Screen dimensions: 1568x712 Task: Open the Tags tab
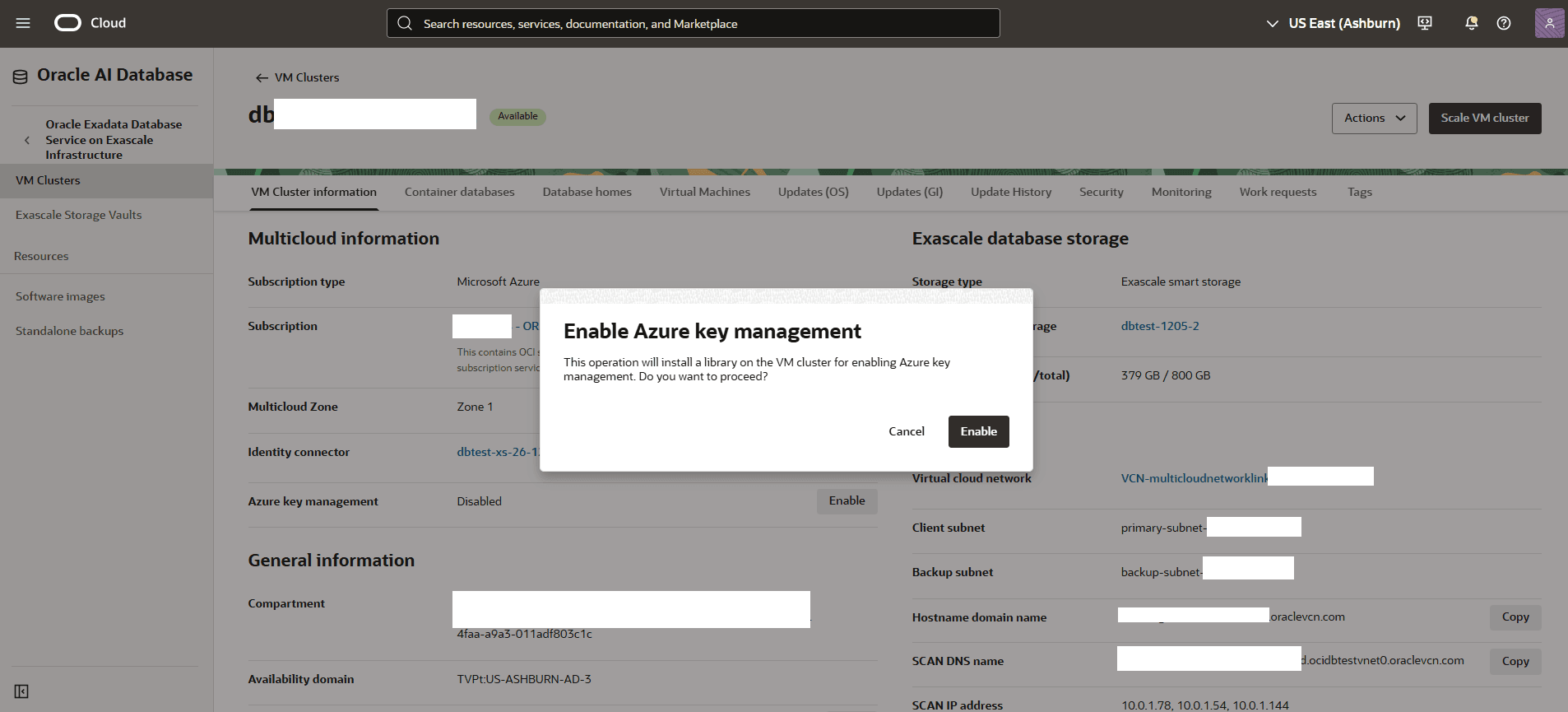pos(1359,192)
